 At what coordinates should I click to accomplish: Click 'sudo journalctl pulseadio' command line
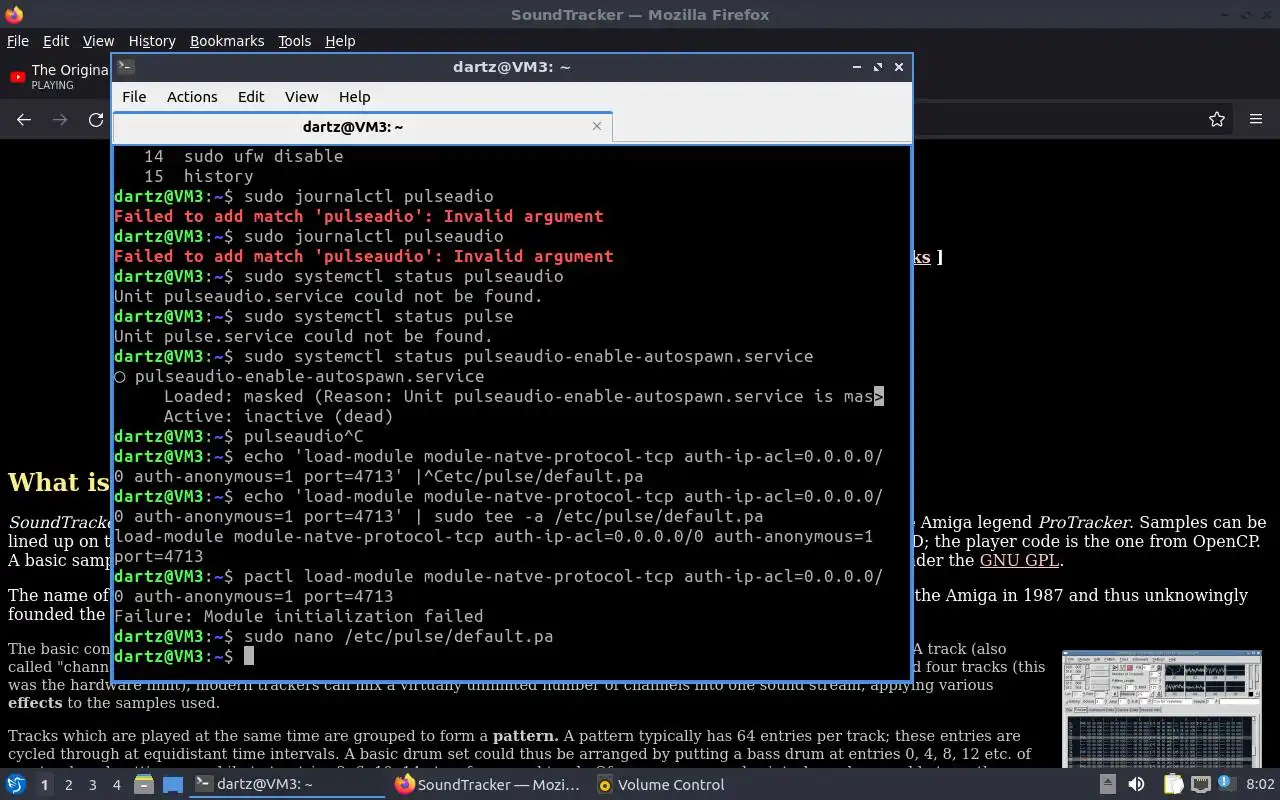click(368, 196)
